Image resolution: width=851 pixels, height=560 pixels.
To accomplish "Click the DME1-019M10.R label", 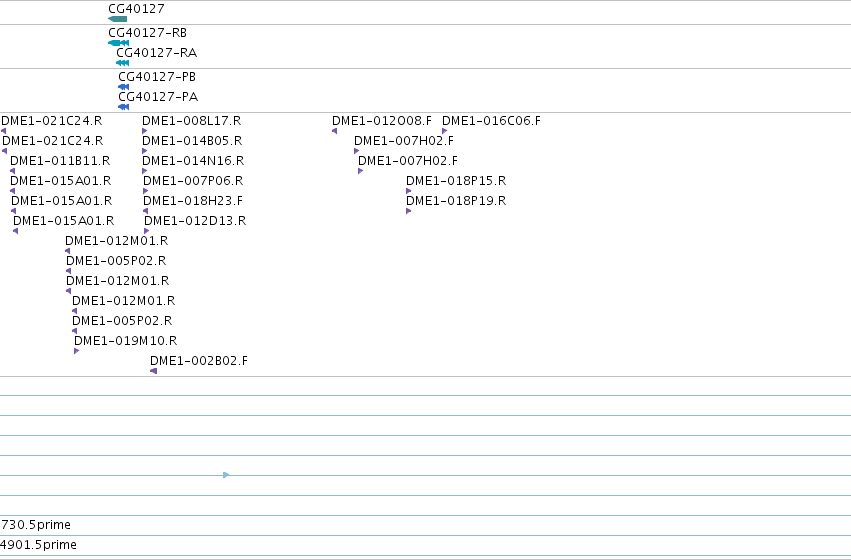I will (x=125, y=341).
